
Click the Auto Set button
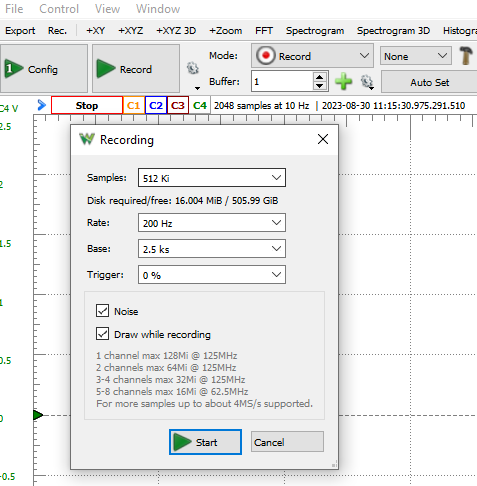(429, 82)
